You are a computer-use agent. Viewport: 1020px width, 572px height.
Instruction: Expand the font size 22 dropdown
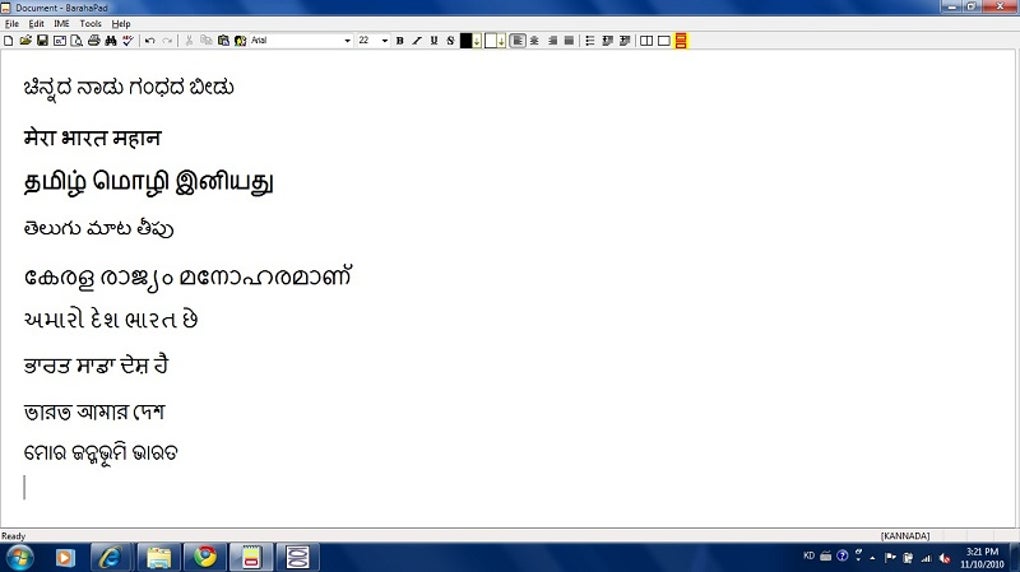(385, 40)
